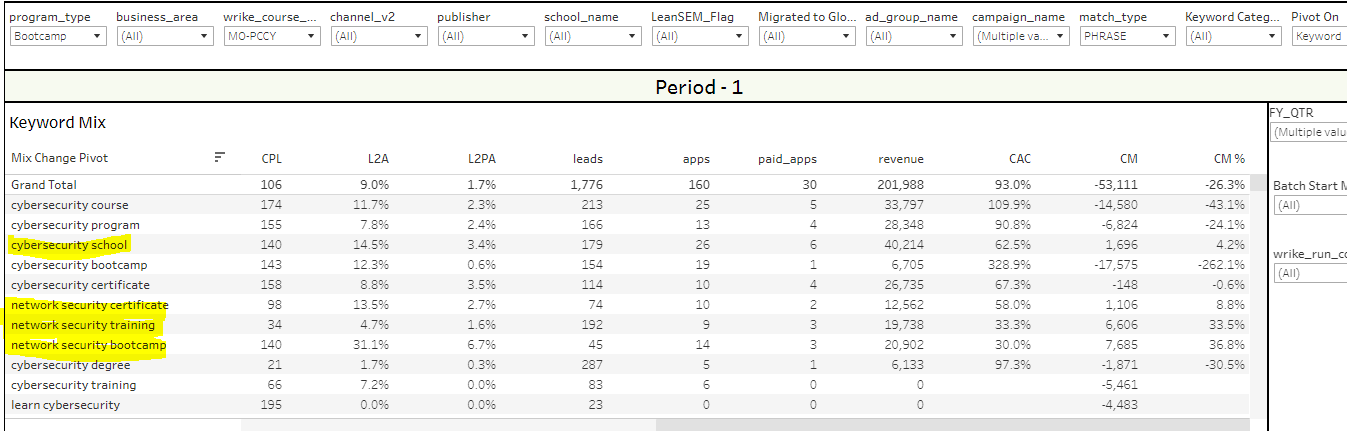Click the sort icon beside Mix Change Pivot

[x=220, y=157]
